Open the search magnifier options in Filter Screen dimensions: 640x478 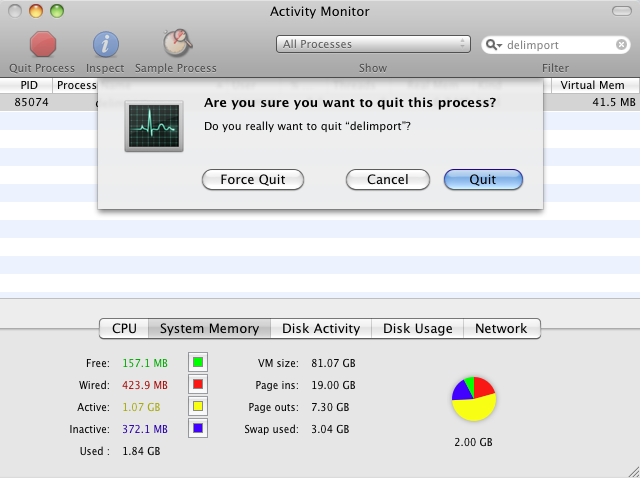[x=494, y=44]
